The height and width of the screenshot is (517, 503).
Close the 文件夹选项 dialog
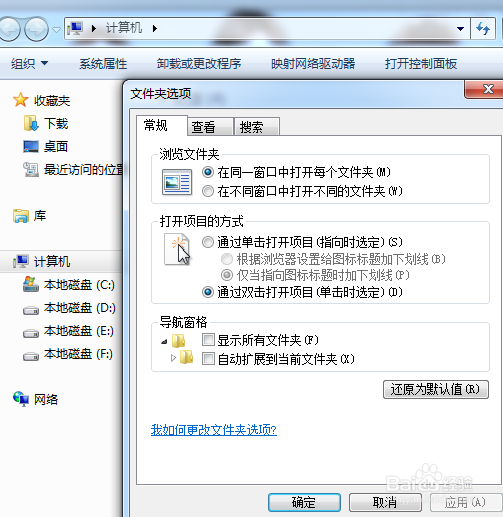tap(485, 89)
